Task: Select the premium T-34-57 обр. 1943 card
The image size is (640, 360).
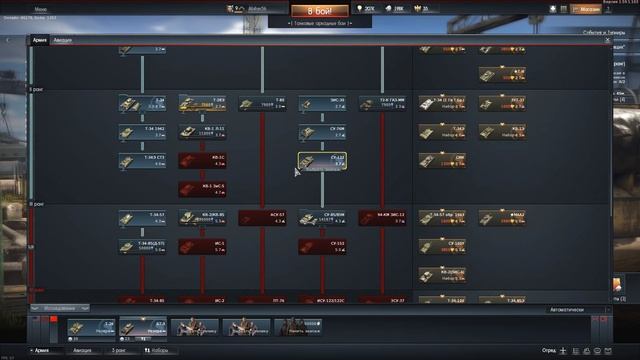Action: coord(442,218)
